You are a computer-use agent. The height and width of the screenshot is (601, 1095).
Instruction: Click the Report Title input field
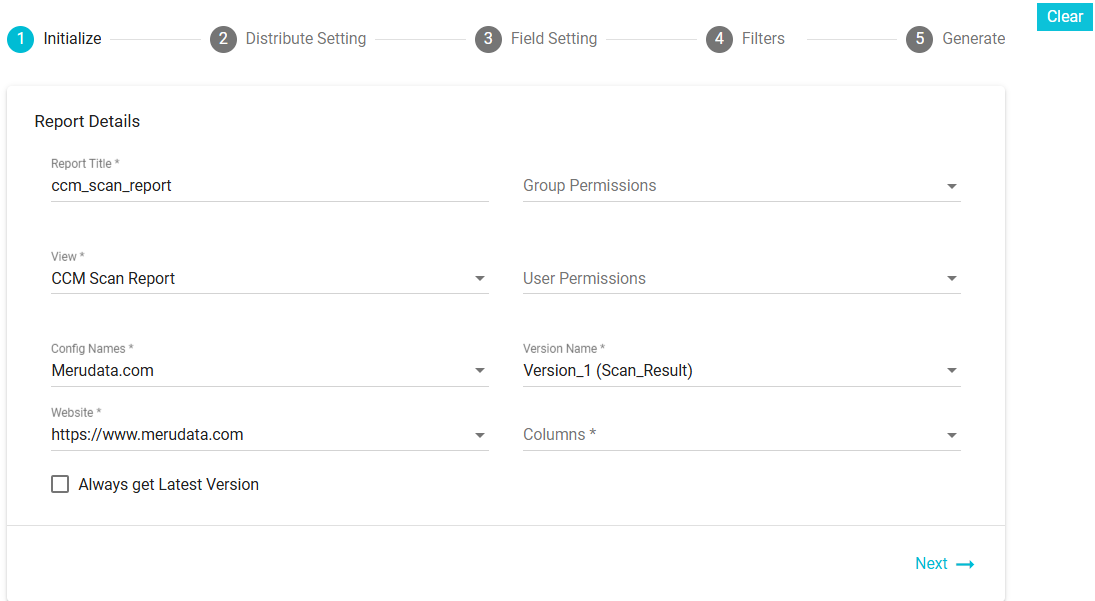[x=269, y=186]
